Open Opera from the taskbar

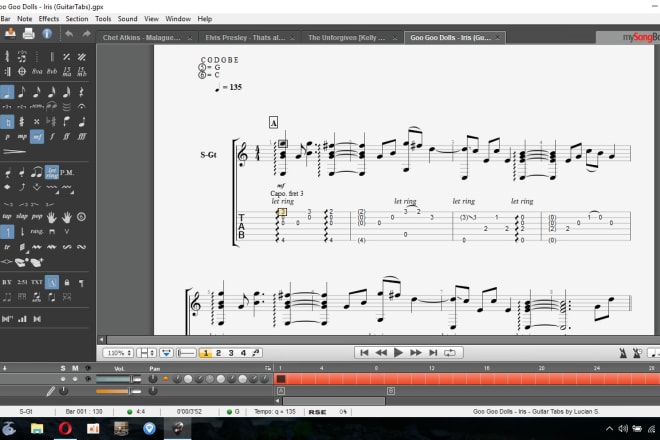click(x=65, y=429)
